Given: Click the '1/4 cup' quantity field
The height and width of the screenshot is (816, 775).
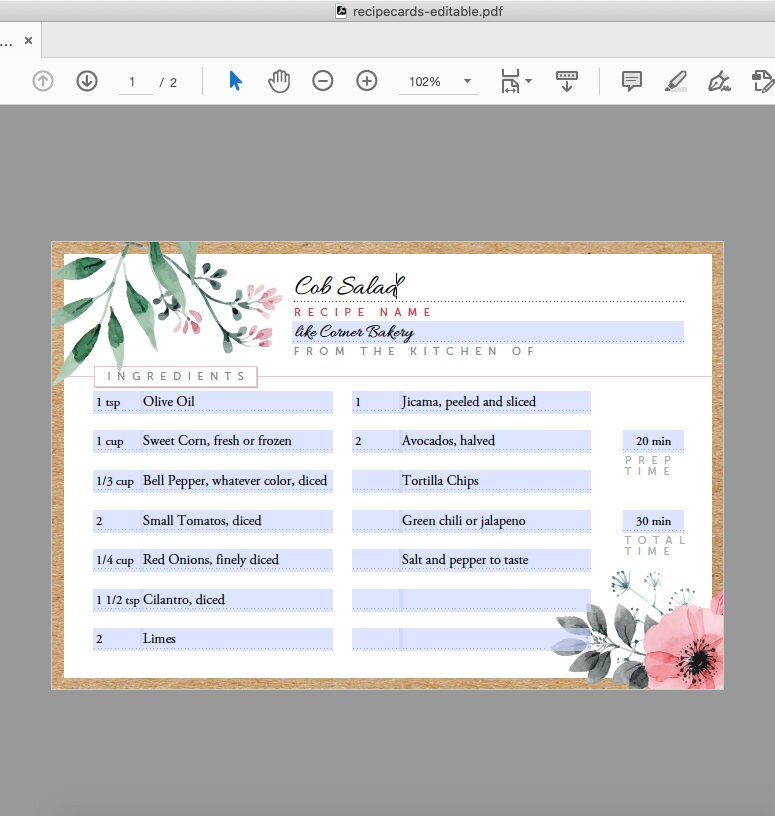Looking at the screenshot, I should (117, 560).
